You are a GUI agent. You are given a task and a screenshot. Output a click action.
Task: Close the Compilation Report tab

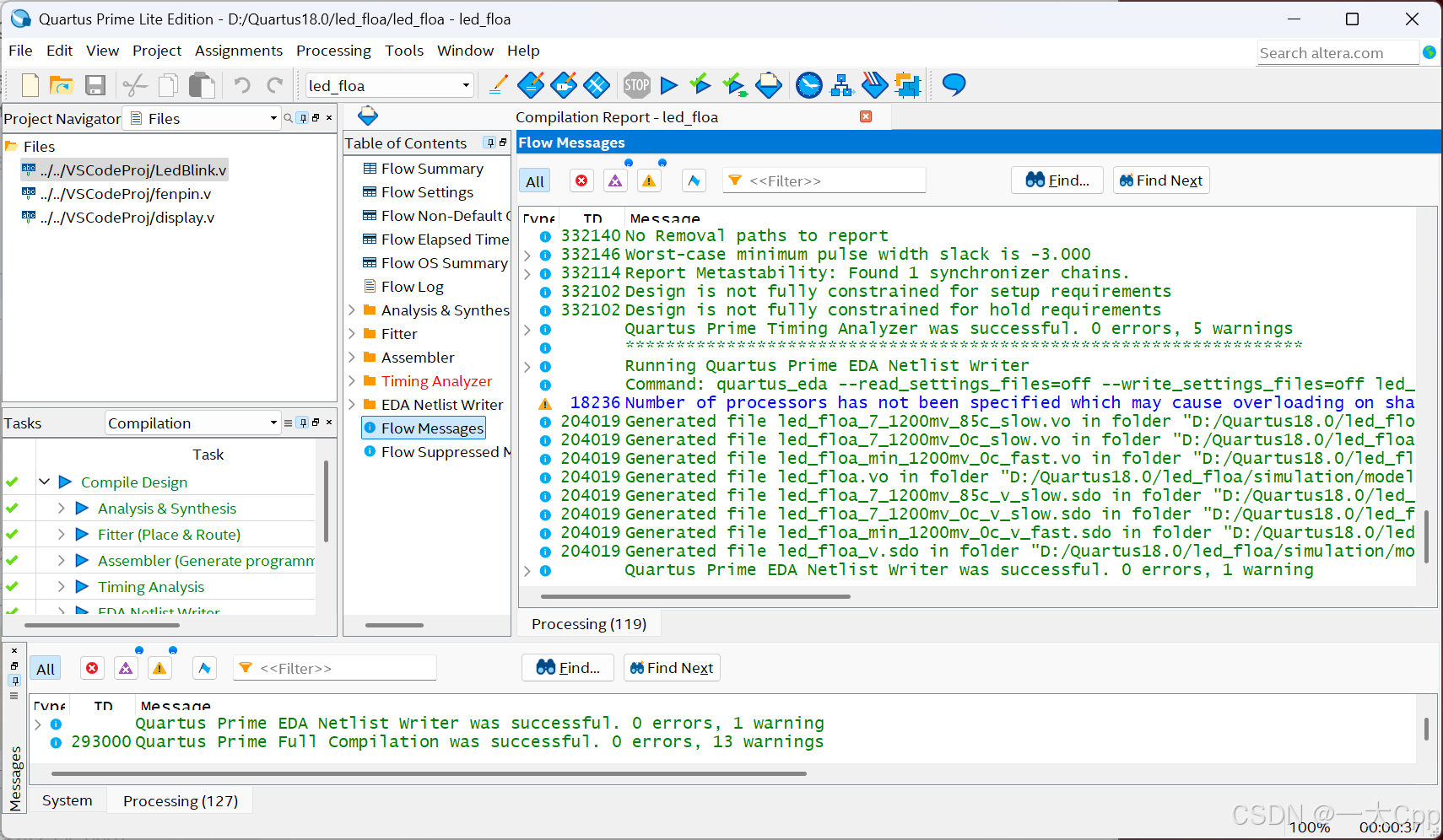[866, 116]
